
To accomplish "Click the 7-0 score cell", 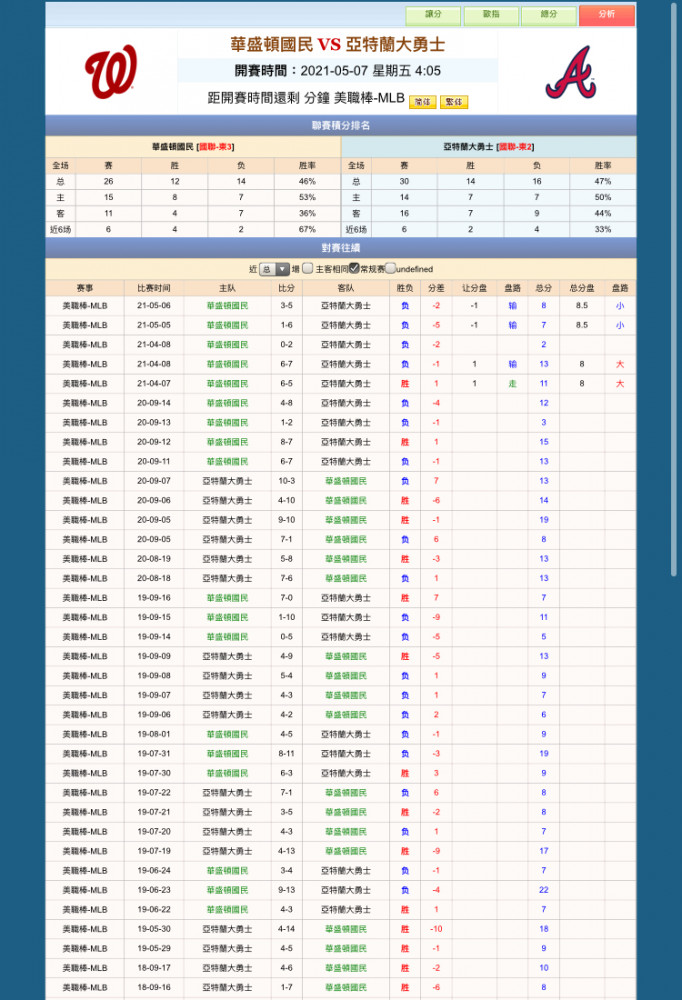I will pyautogui.click(x=286, y=598).
